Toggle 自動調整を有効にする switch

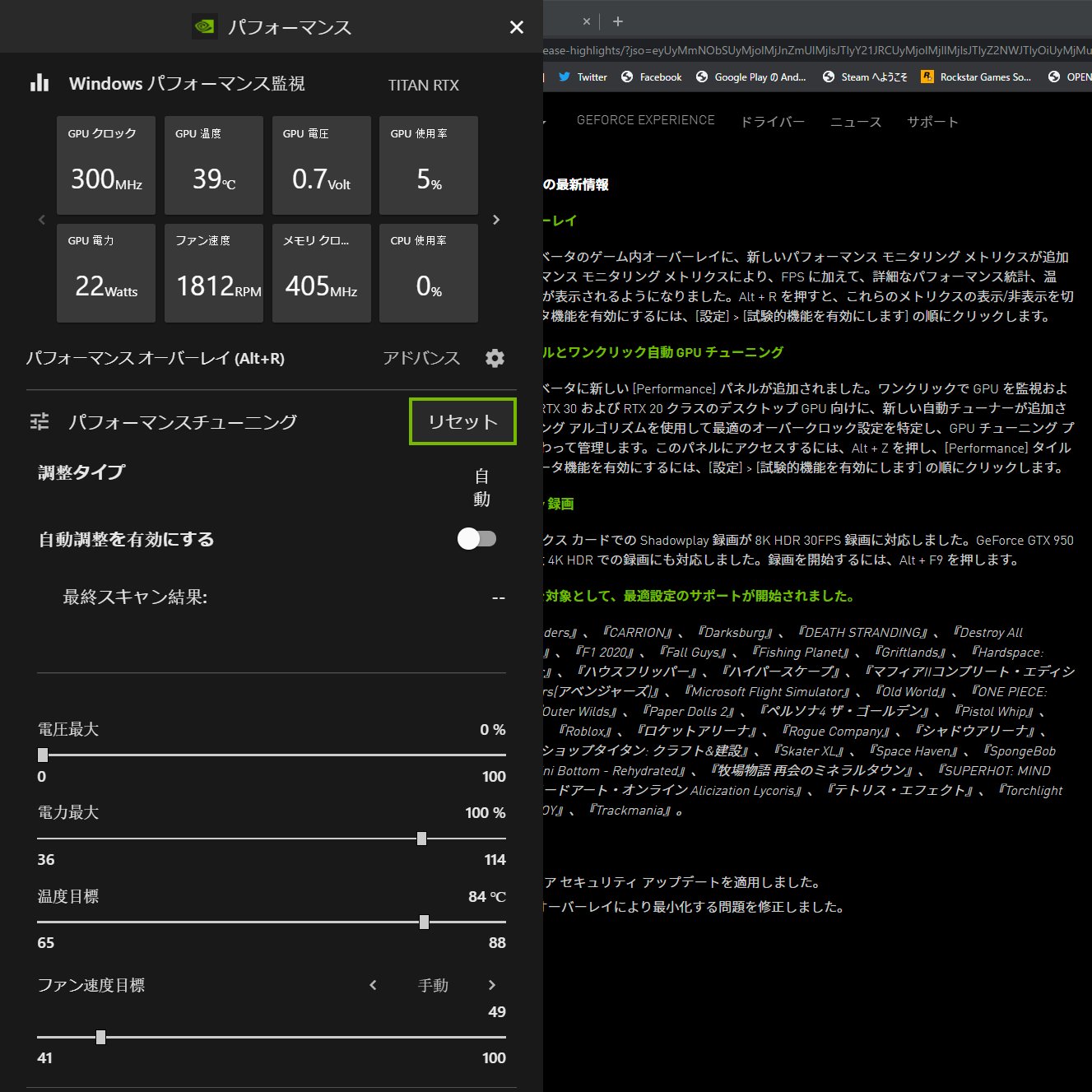(x=477, y=539)
